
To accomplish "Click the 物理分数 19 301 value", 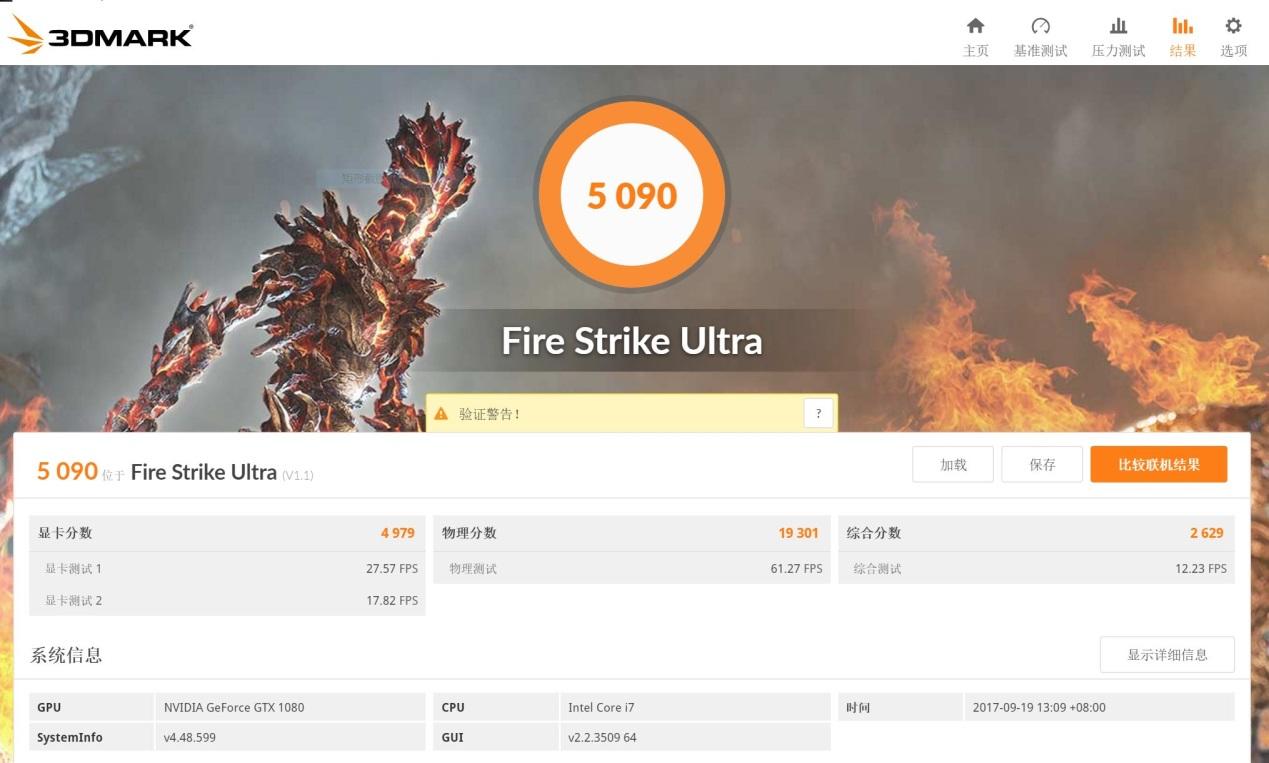I will click(x=798, y=533).
